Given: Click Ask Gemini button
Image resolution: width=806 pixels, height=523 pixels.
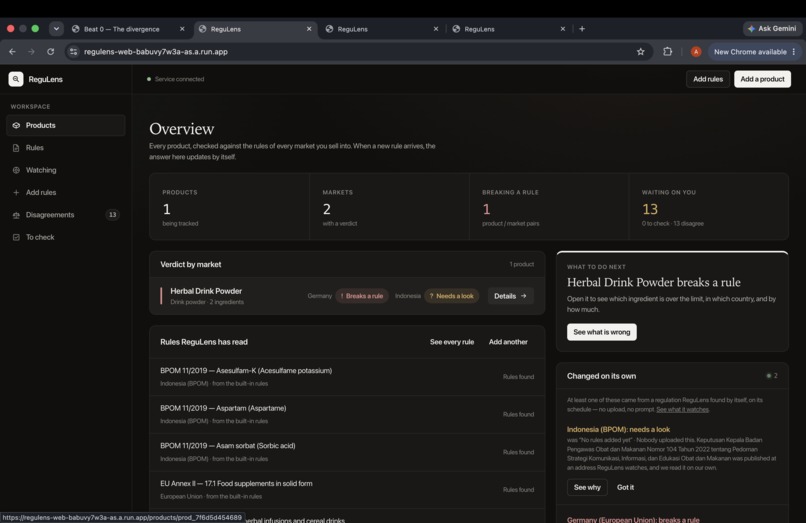Looking at the screenshot, I should point(772,29).
